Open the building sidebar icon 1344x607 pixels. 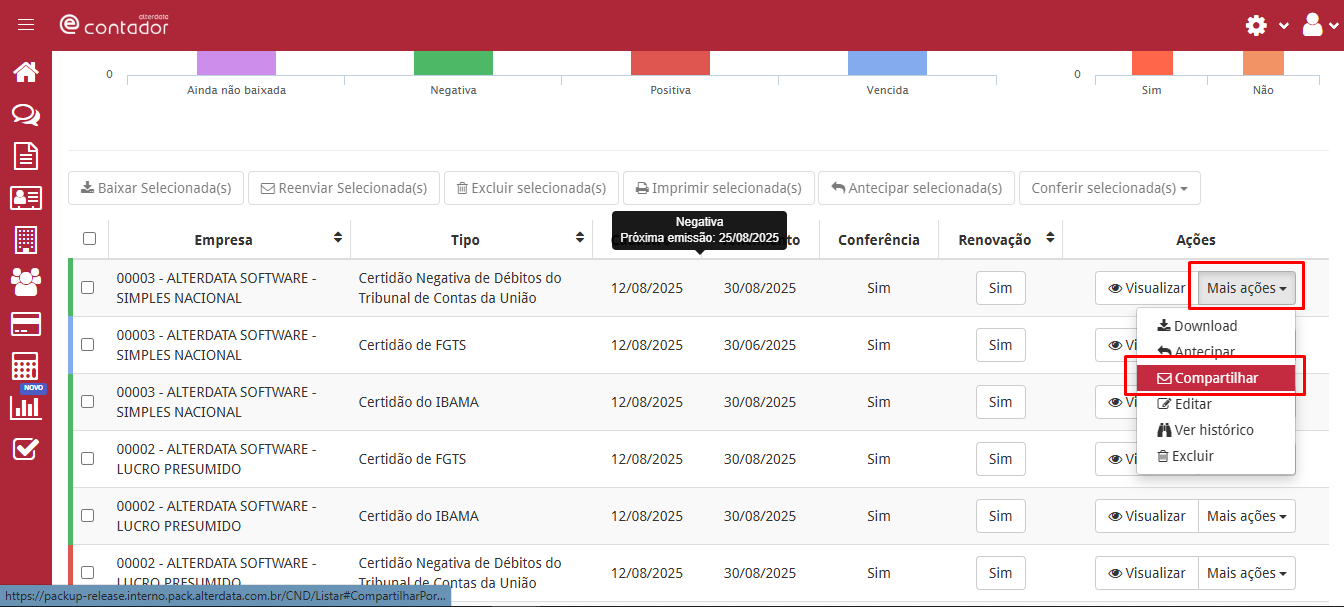[x=26, y=240]
